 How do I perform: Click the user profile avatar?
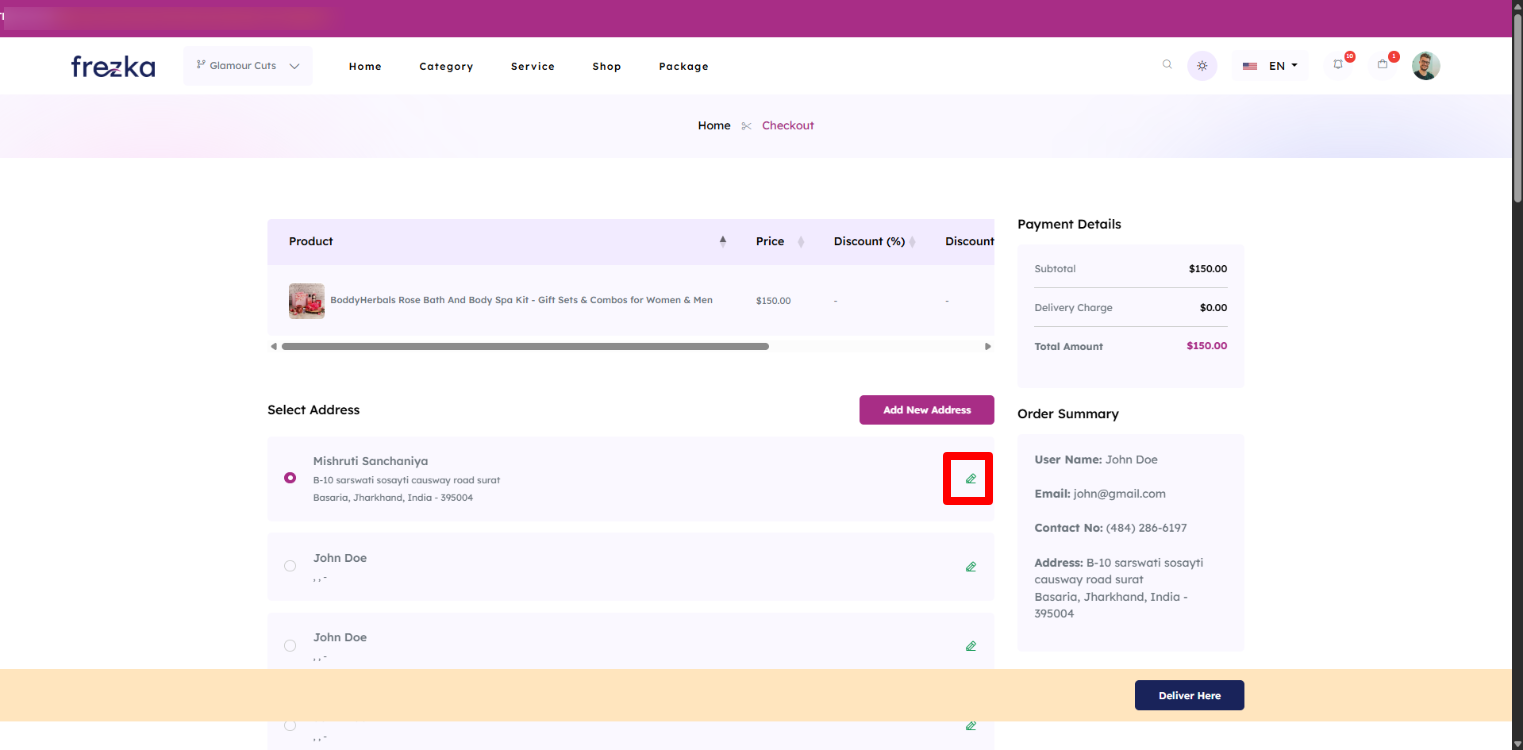point(1426,66)
